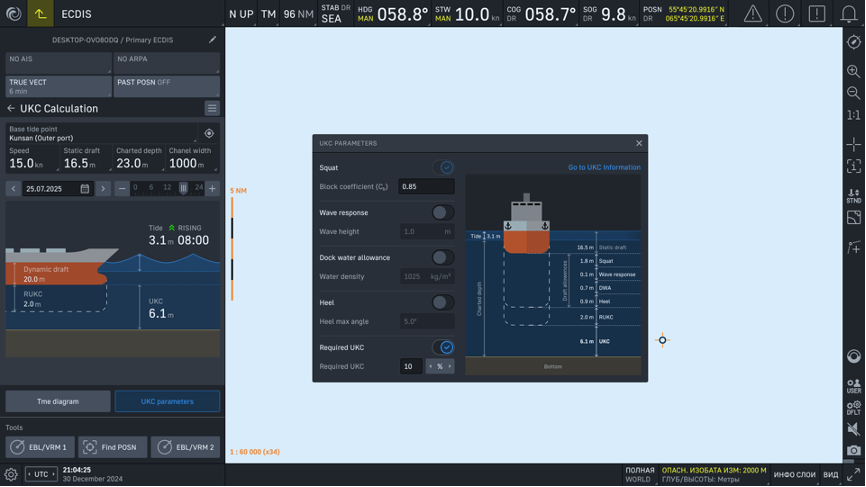Zoom in on the chart

click(x=854, y=71)
